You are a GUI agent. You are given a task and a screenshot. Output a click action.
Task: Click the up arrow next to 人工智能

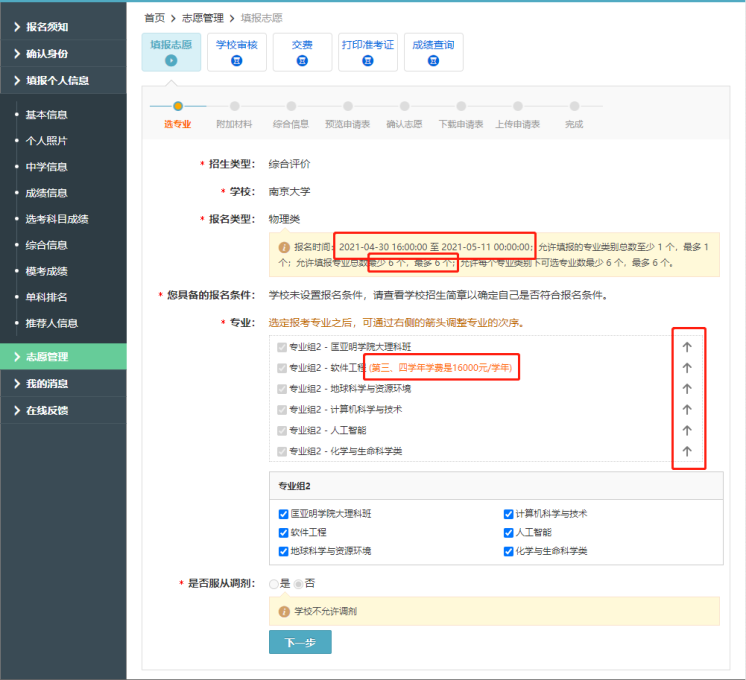pos(687,430)
